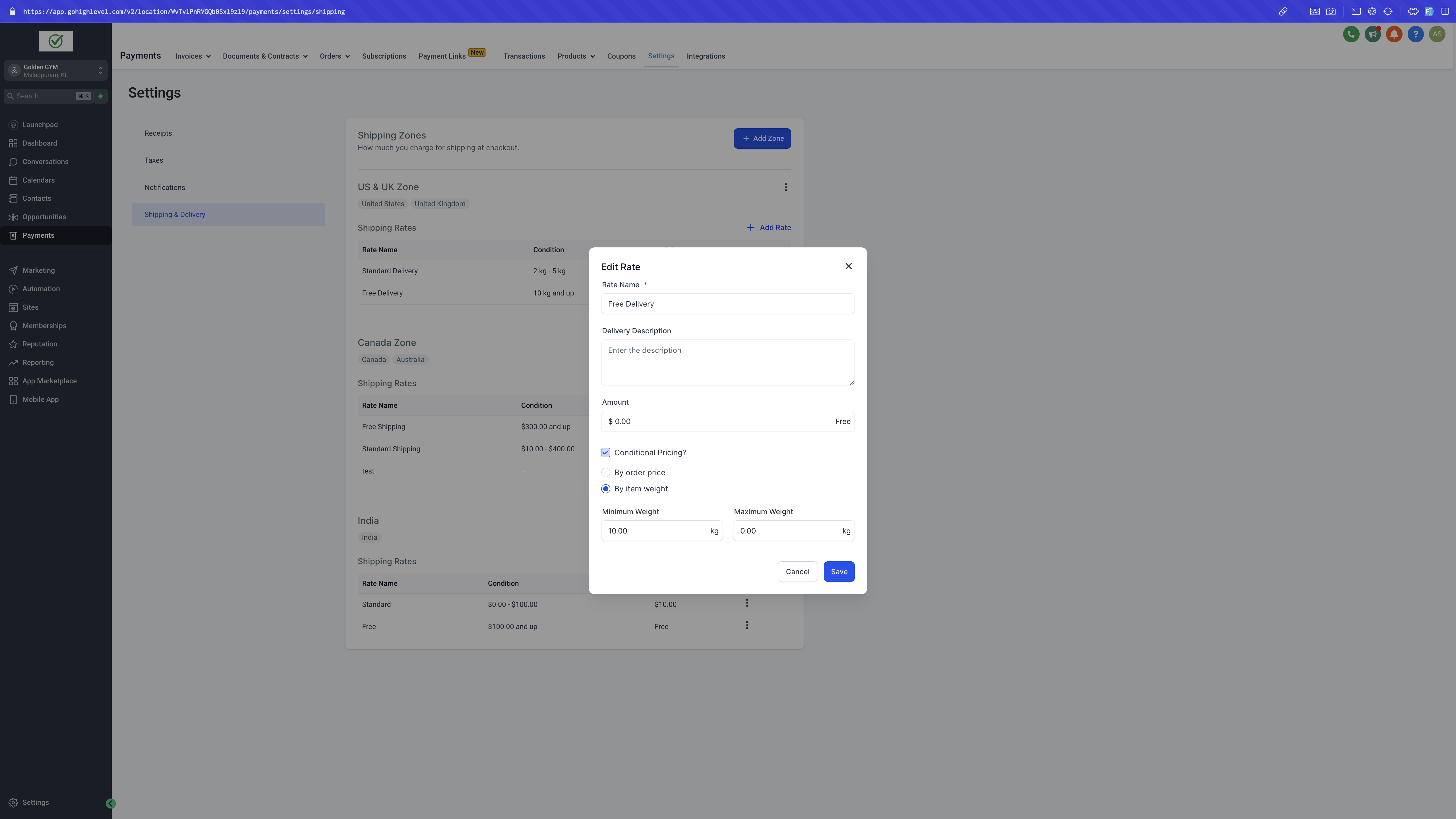Select the By item weight radio option
Image resolution: width=1456 pixels, height=819 pixels.
(605, 489)
